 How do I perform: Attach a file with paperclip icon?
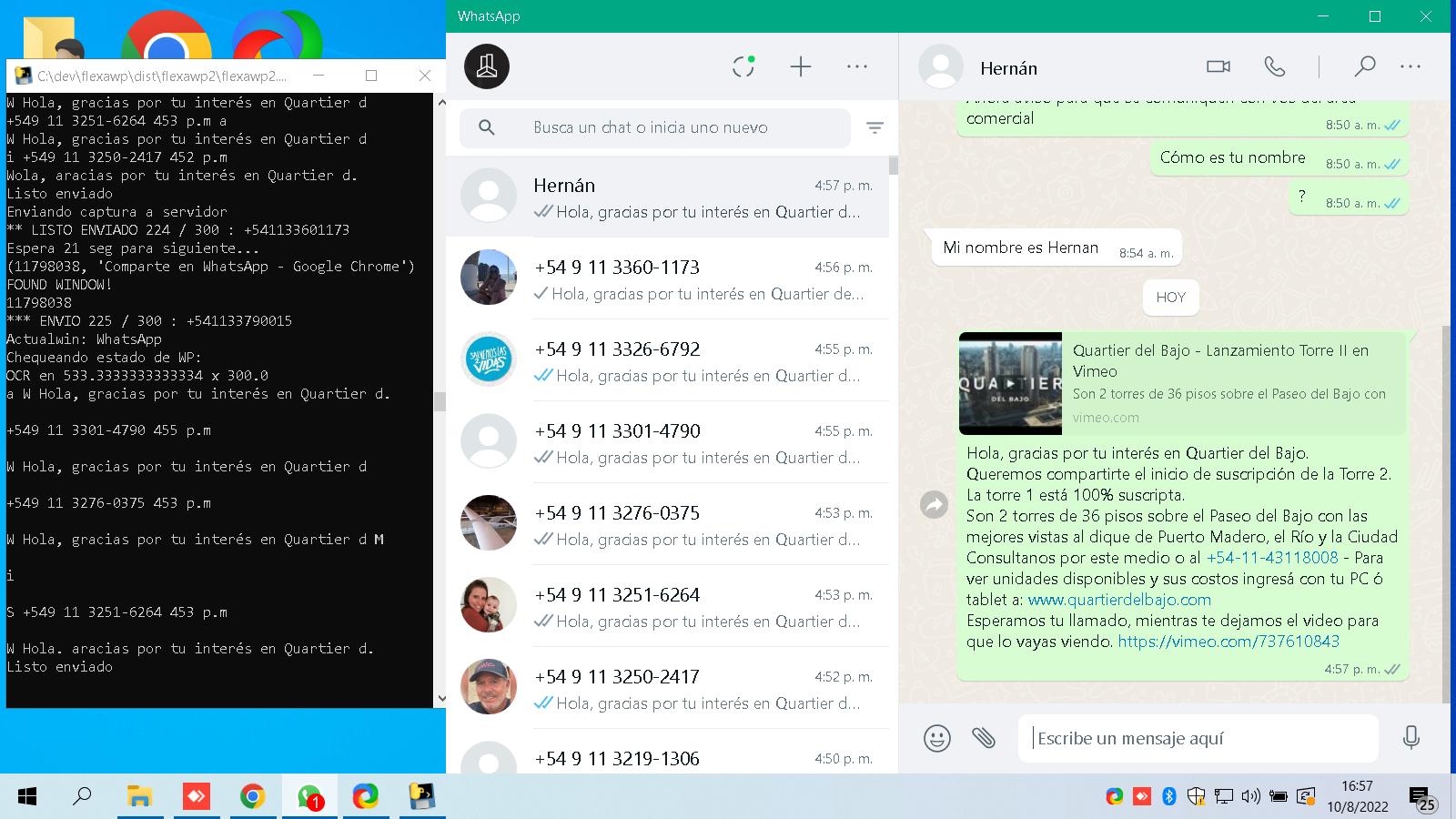click(984, 738)
